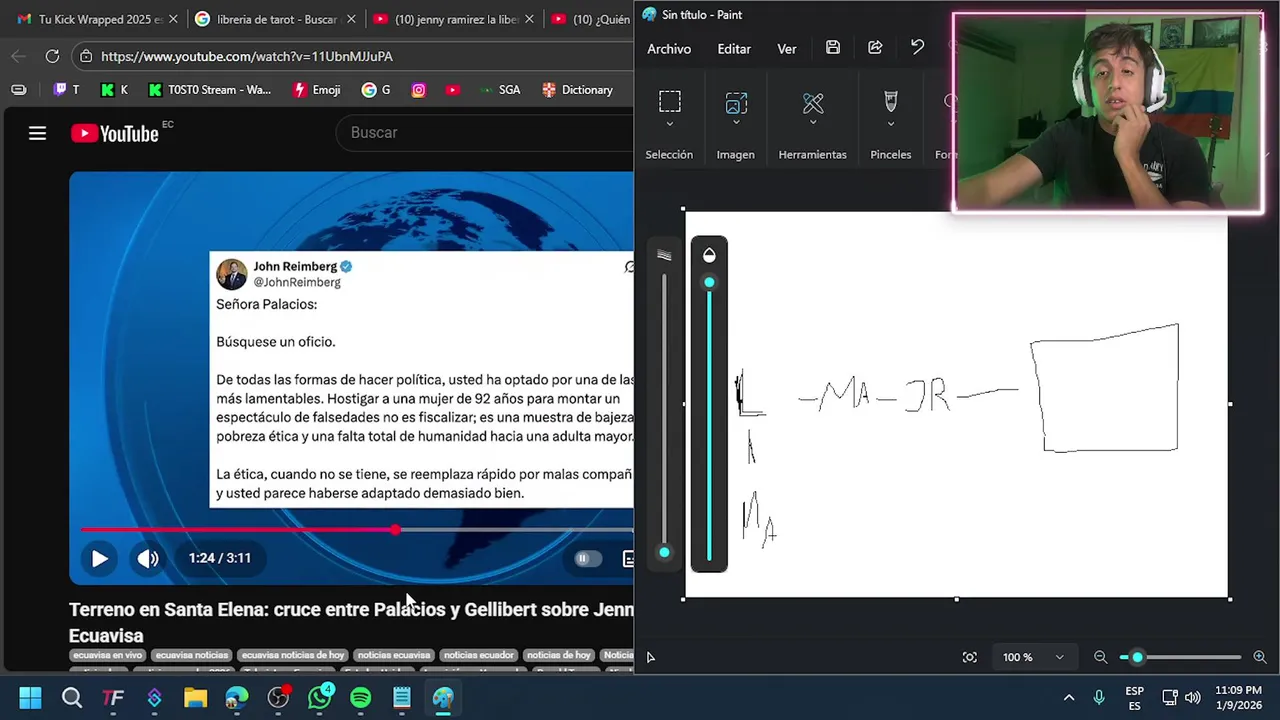This screenshot has width=1280, height=720.
Task: Open Windows taskbar search
Action: click(x=72, y=697)
